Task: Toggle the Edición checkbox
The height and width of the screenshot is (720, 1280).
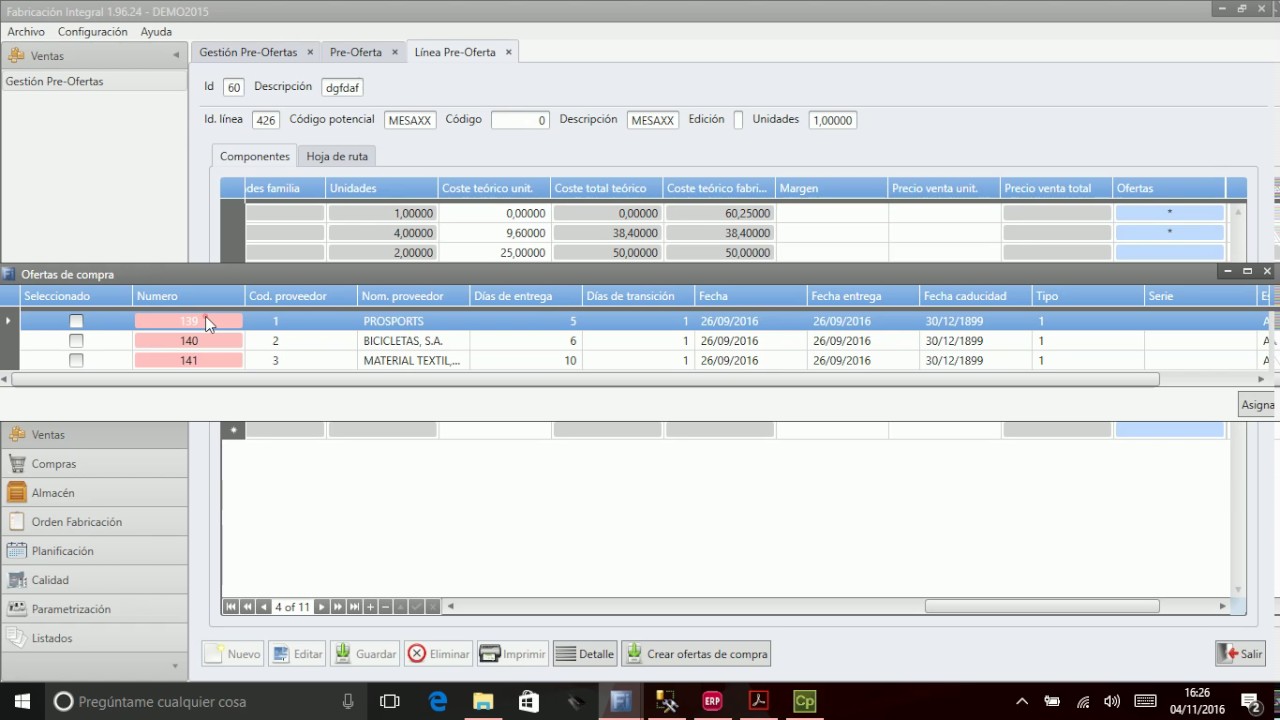Action: [x=738, y=120]
